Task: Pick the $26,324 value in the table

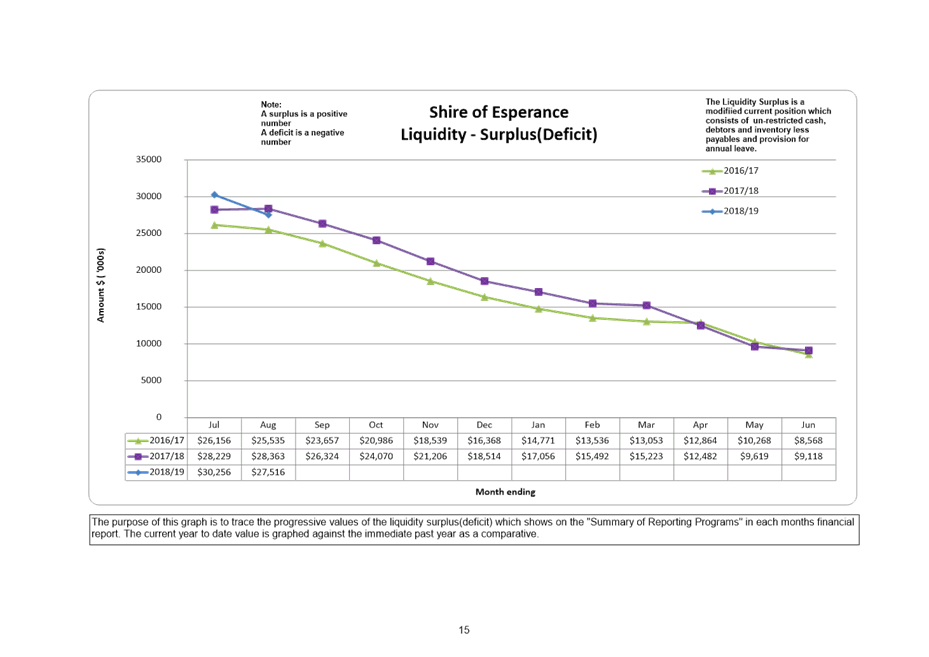Action: click(322, 457)
